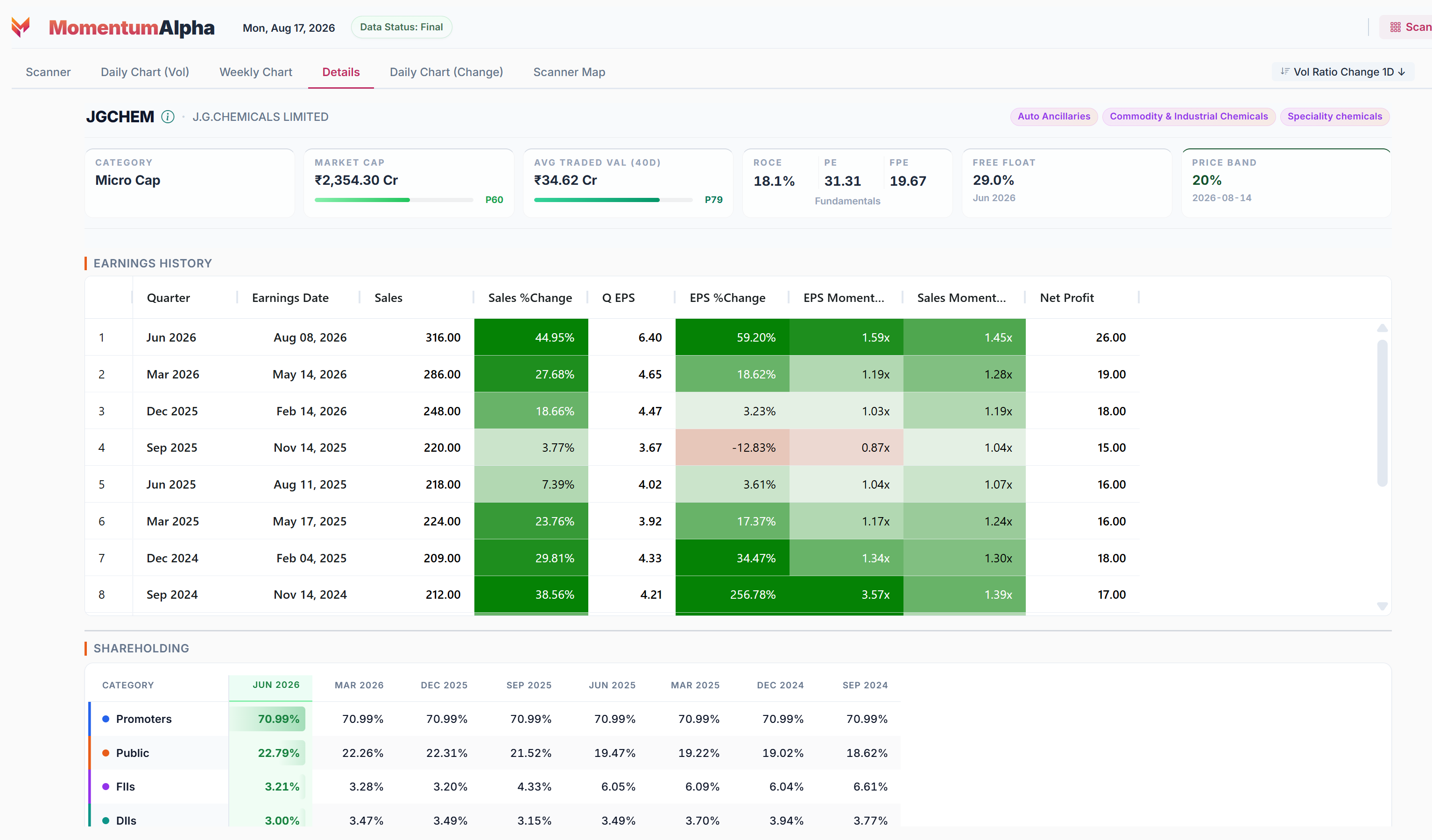This screenshot has width=1432, height=840.
Task: Click the -12.83% EPS %Change cell
Action: (733, 448)
